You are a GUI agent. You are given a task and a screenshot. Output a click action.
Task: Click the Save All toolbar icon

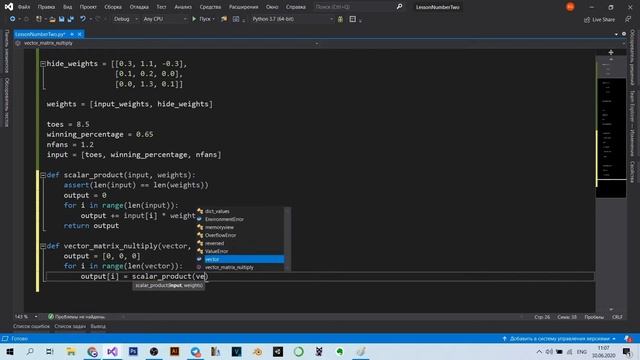(x=70, y=19)
